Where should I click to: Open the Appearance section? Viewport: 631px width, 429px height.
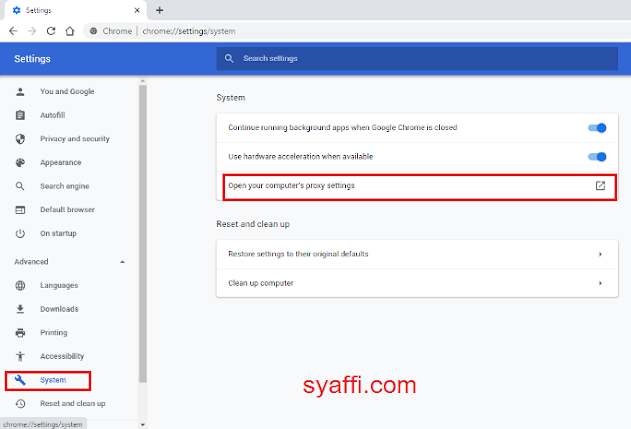(x=61, y=163)
